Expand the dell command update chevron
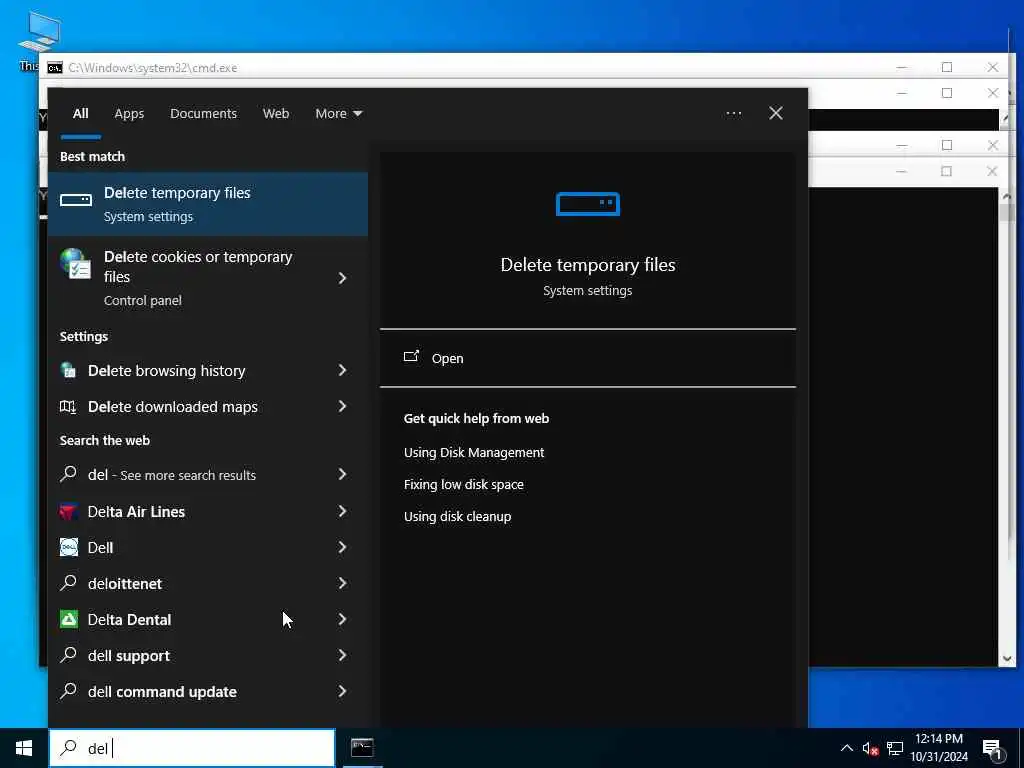The height and width of the screenshot is (768, 1024). point(342,691)
